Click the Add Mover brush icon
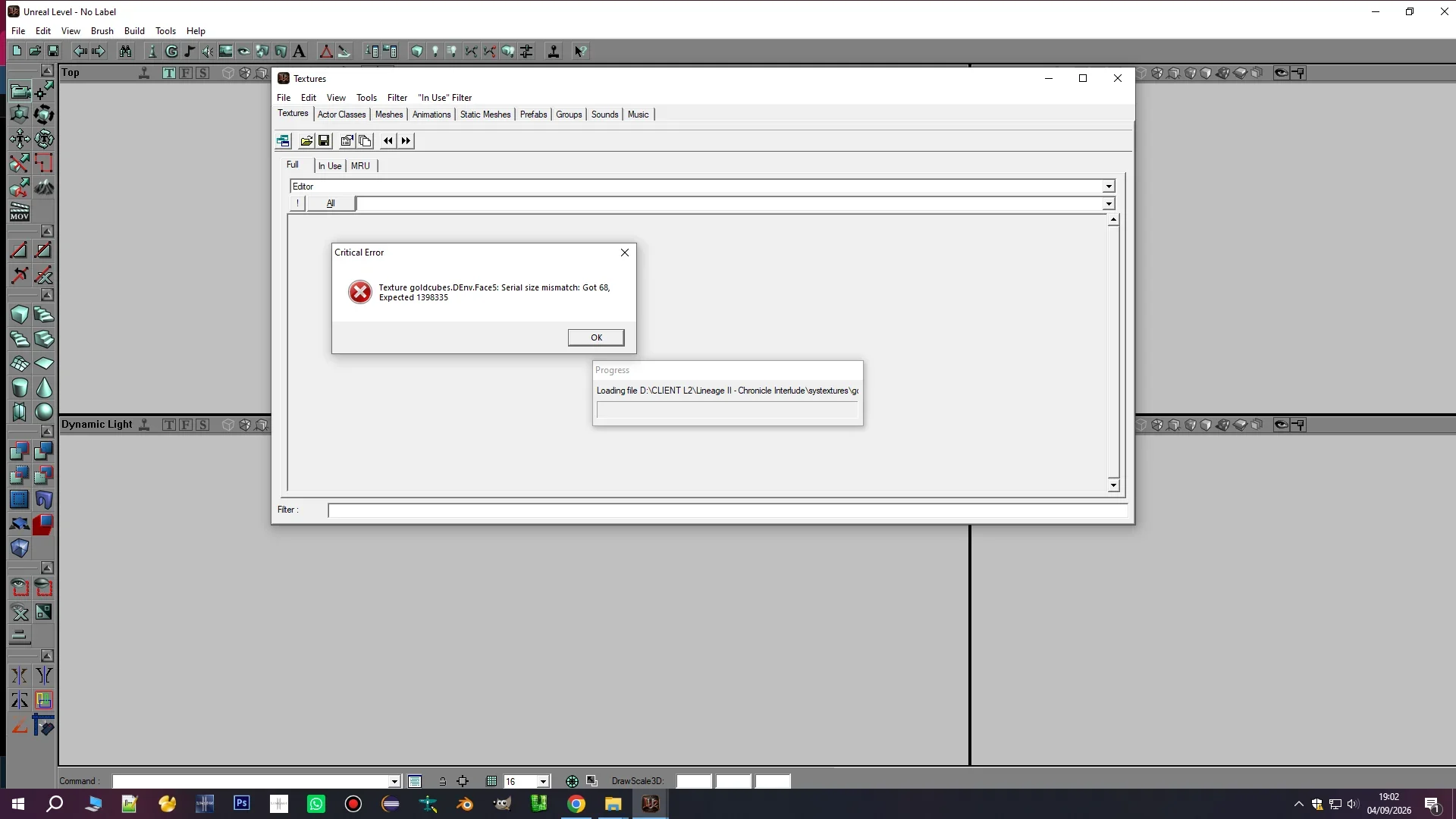 20,524
